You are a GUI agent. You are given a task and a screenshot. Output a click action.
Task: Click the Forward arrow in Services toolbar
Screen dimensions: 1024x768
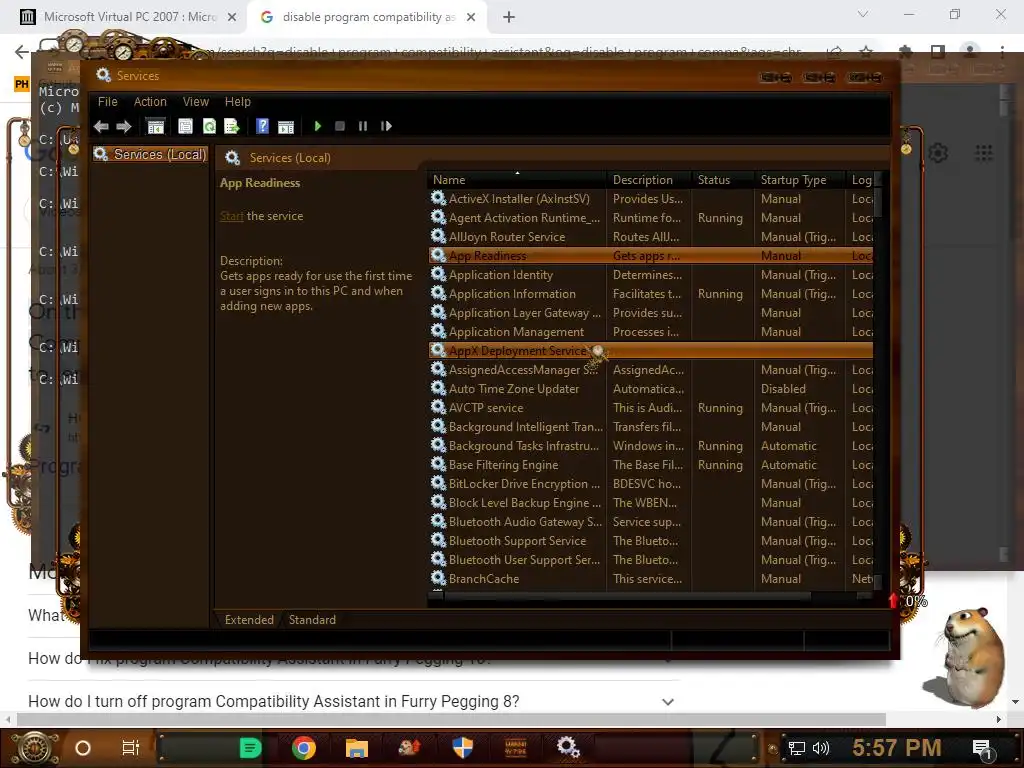pyautogui.click(x=123, y=126)
